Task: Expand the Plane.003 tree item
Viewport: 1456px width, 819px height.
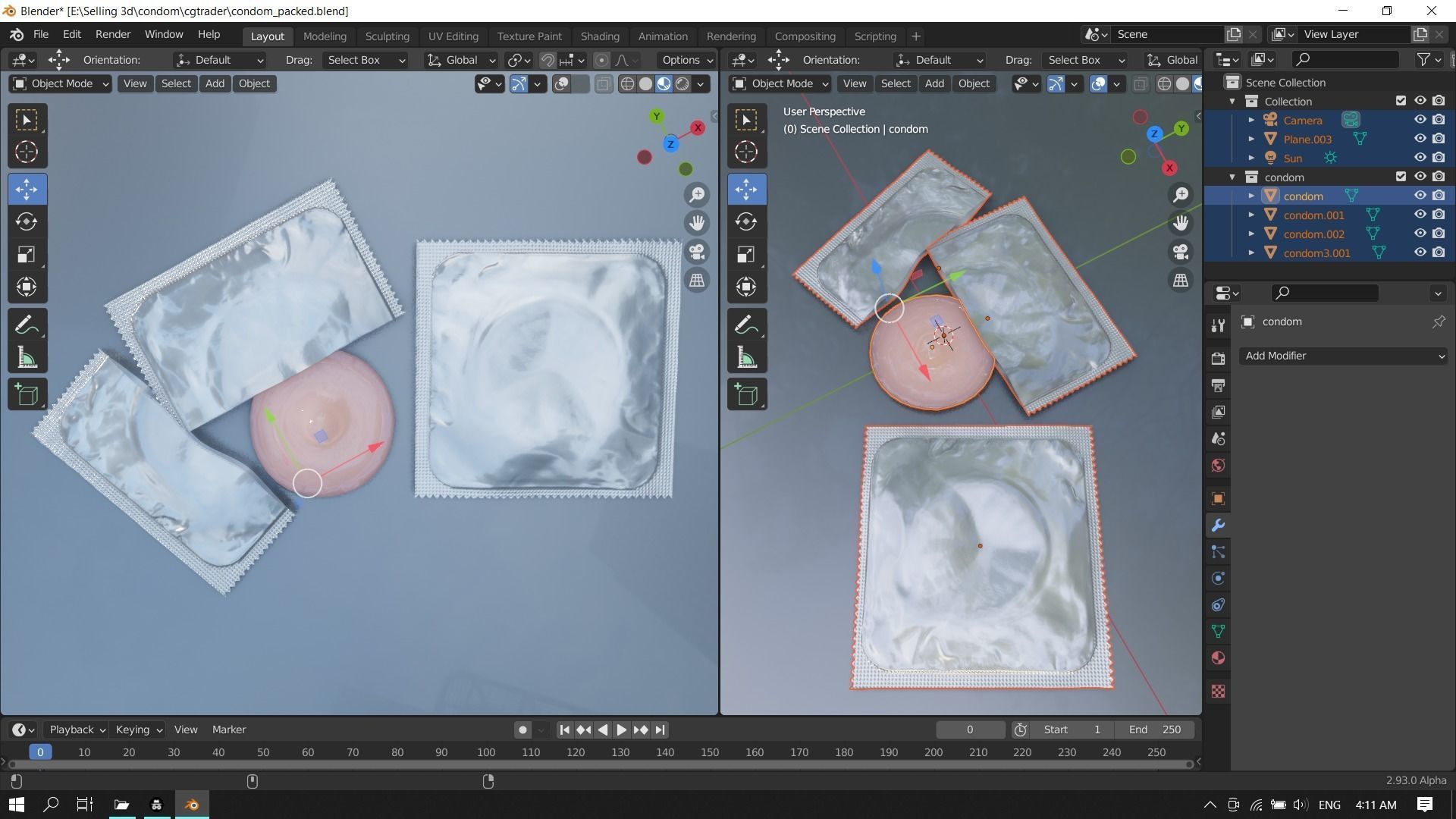Action: point(1251,139)
